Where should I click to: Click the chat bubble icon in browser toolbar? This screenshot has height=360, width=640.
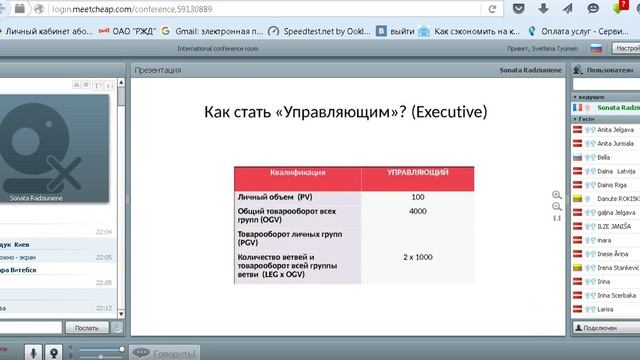[593, 9]
